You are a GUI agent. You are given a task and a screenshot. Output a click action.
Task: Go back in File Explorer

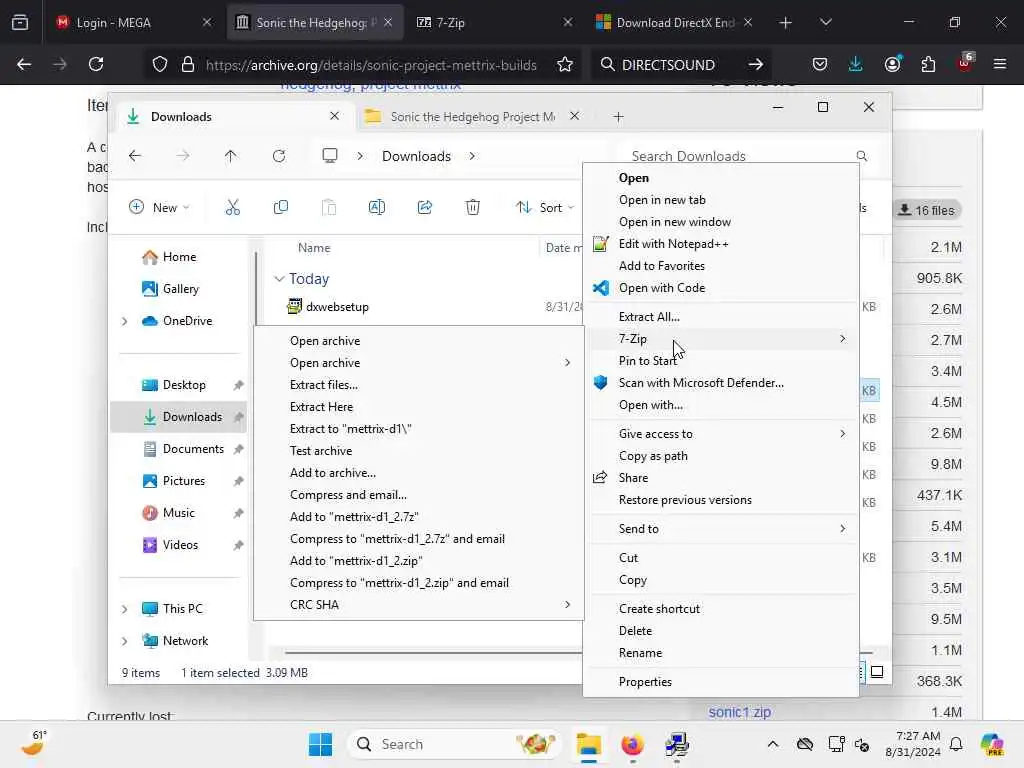[135, 156]
